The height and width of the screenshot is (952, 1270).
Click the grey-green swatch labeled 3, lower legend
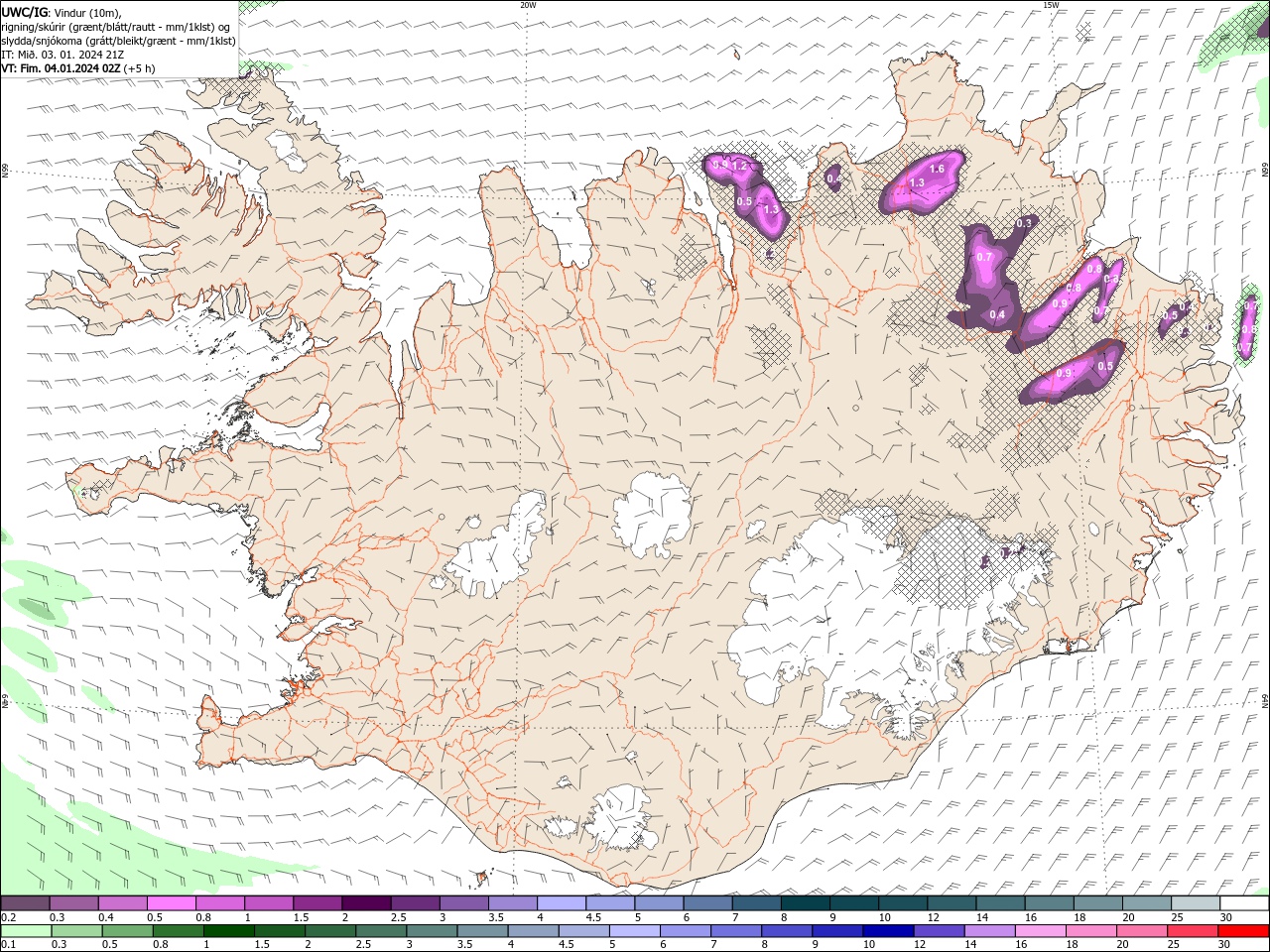tap(433, 931)
